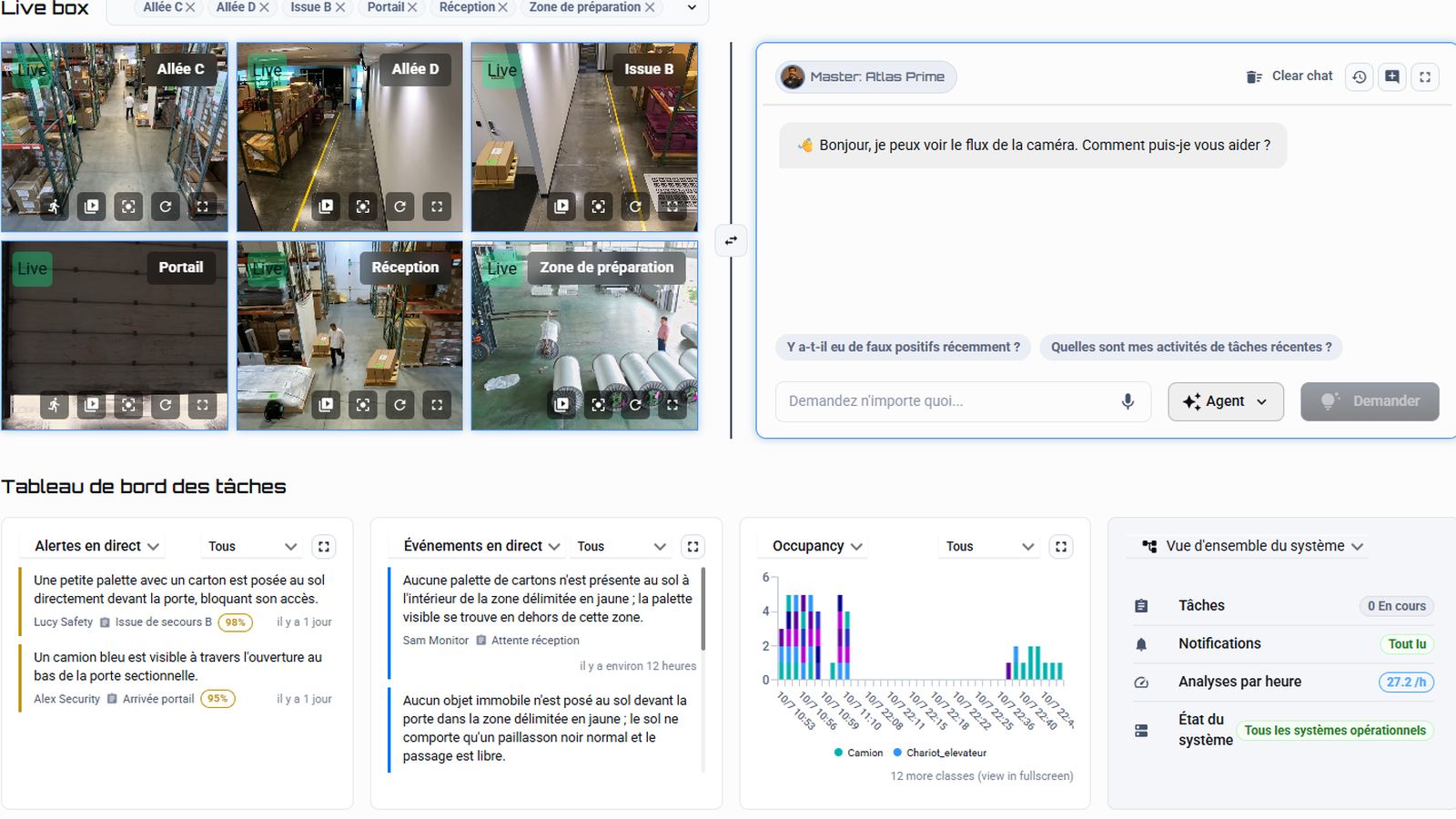Screen dimensions: 1456x819
Task: Expand the Alertes en direct panel fullscreen
Action: 324,546
